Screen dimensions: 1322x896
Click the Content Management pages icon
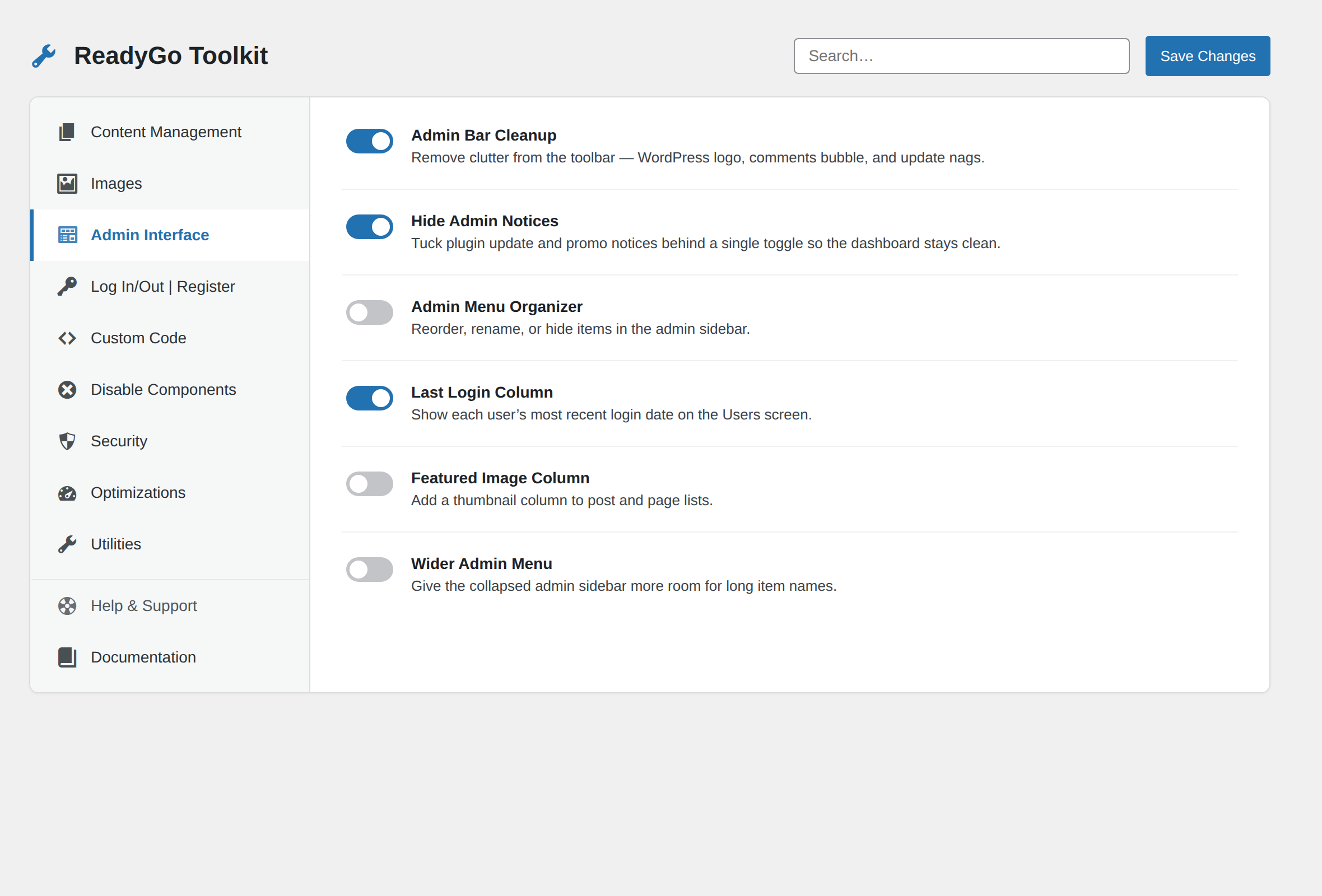point(67,132)
